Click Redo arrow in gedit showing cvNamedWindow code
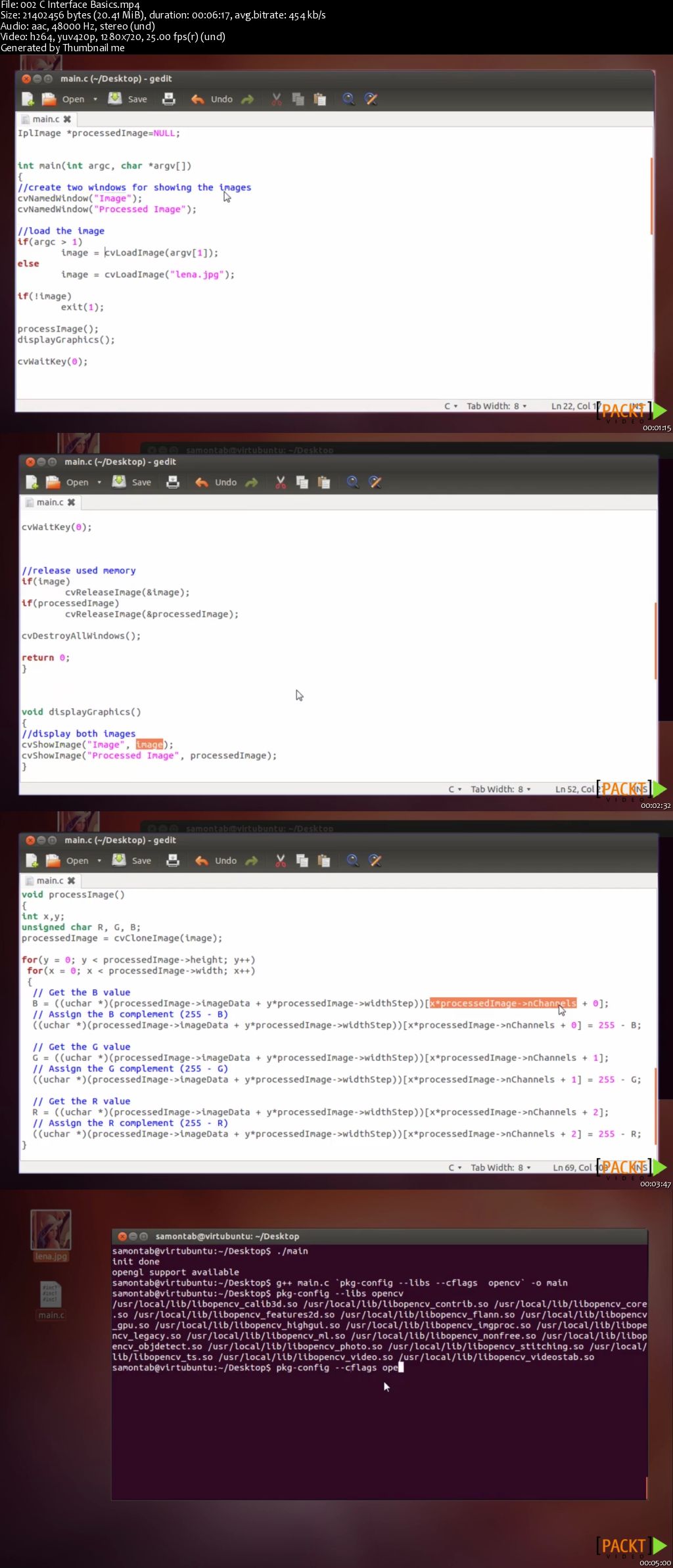The height and width of the screenshot is (1568, 673). tap(248, 99)
